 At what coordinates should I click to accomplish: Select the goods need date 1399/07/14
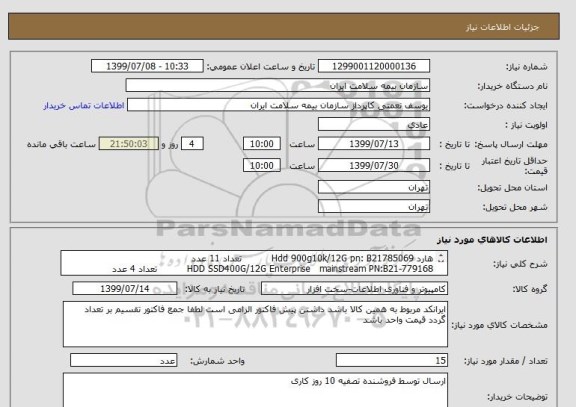pos(125,289)
